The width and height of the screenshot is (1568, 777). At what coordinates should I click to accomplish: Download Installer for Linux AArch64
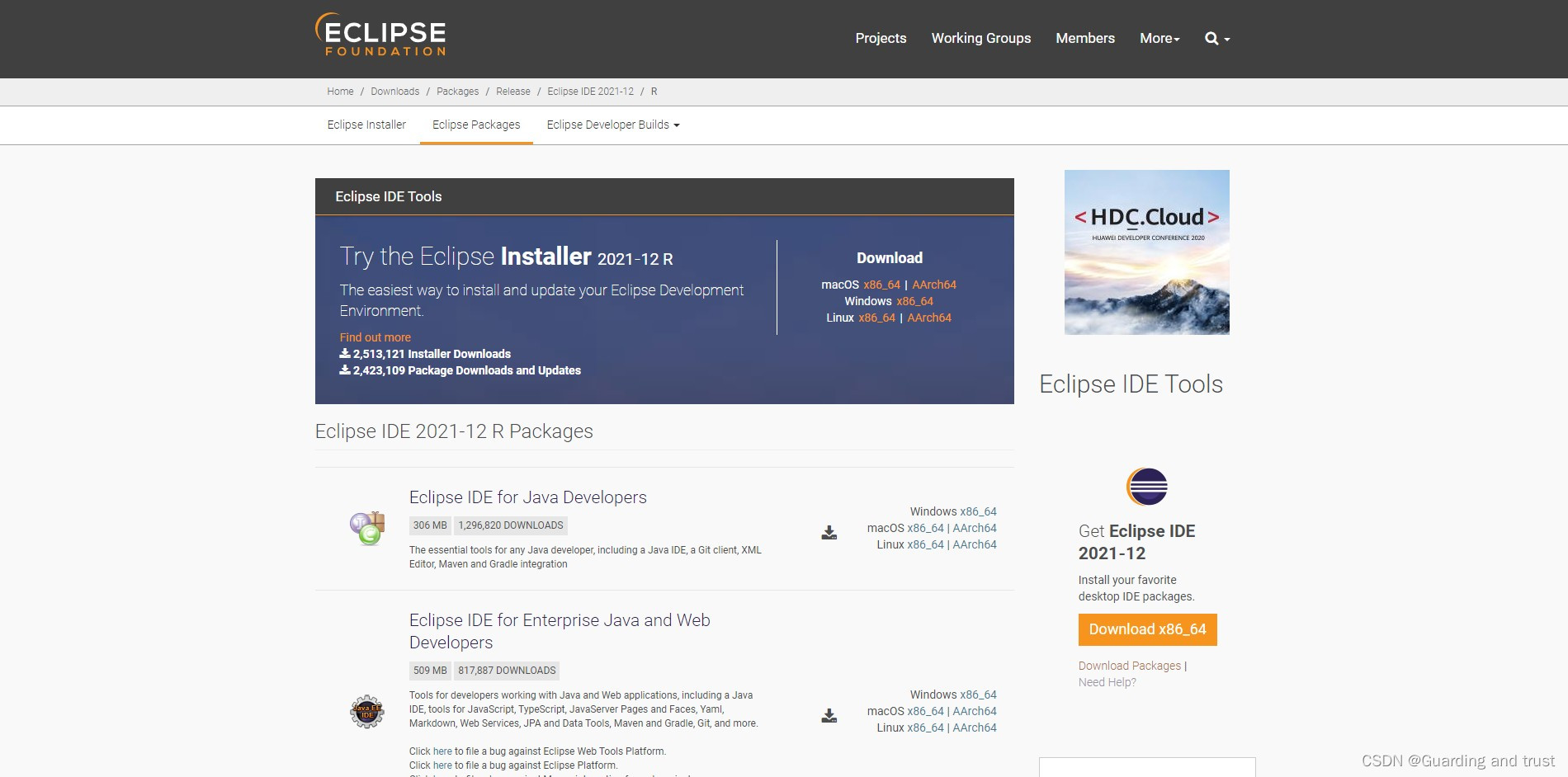(929, 318)
